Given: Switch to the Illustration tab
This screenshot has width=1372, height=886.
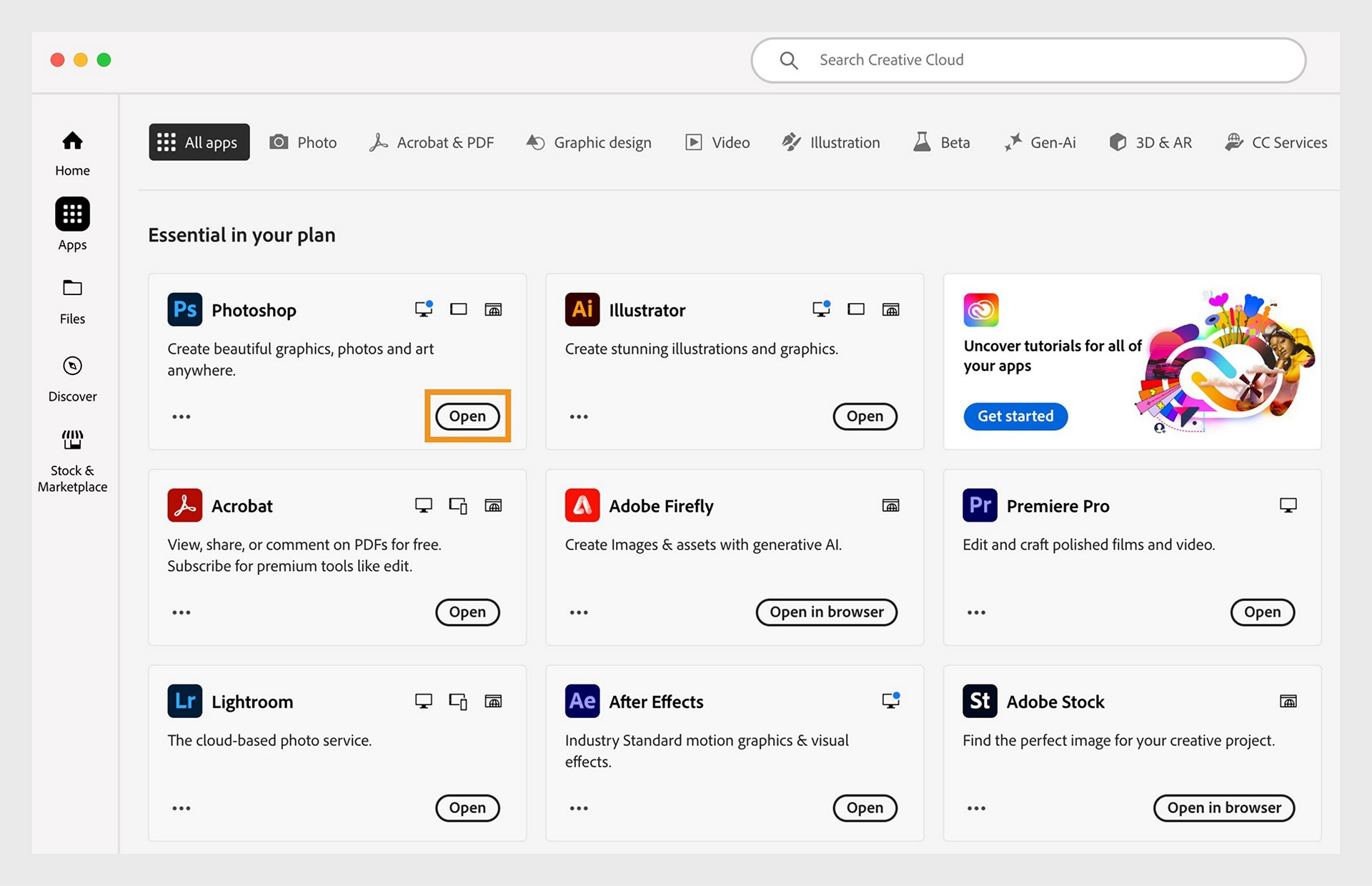Looking at the screenshot, I should (831, 142).
